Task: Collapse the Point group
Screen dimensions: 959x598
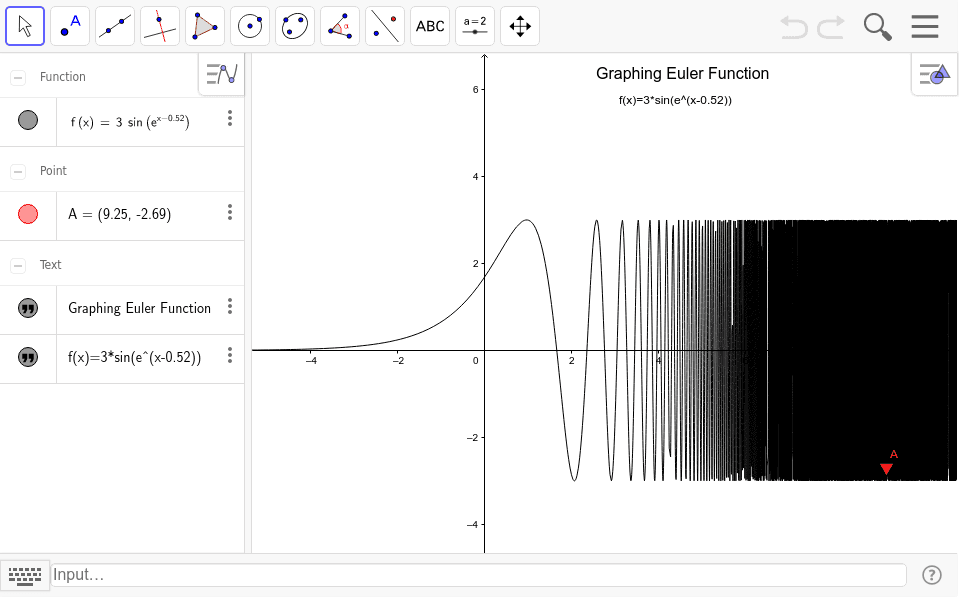Action: tap(18, 172)
